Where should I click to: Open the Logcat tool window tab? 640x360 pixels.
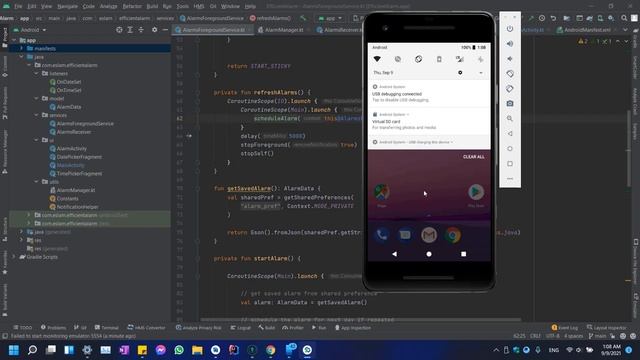[240, 327]
